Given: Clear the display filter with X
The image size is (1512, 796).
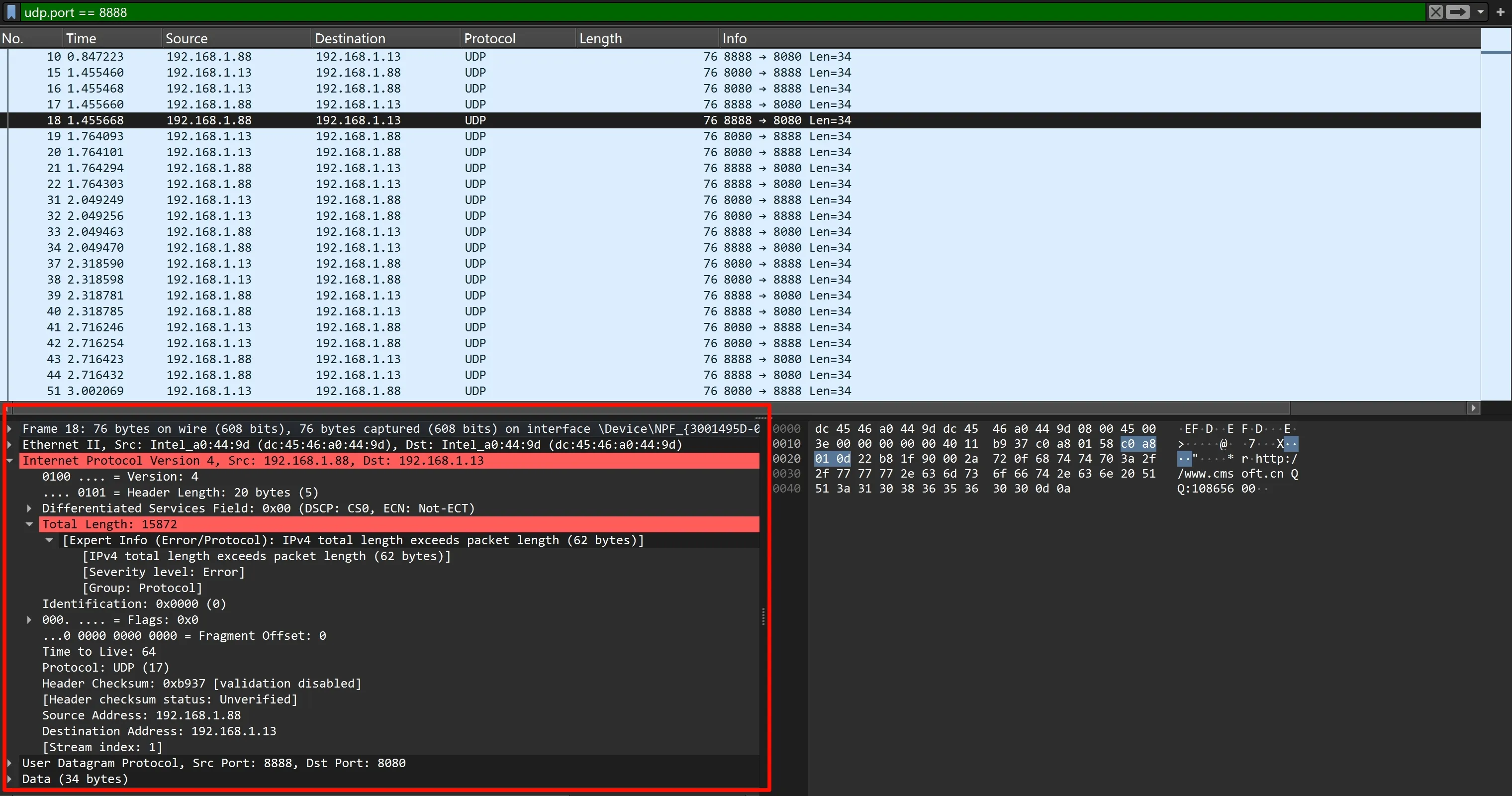Looking at the screenshot, I should 1435,12.
